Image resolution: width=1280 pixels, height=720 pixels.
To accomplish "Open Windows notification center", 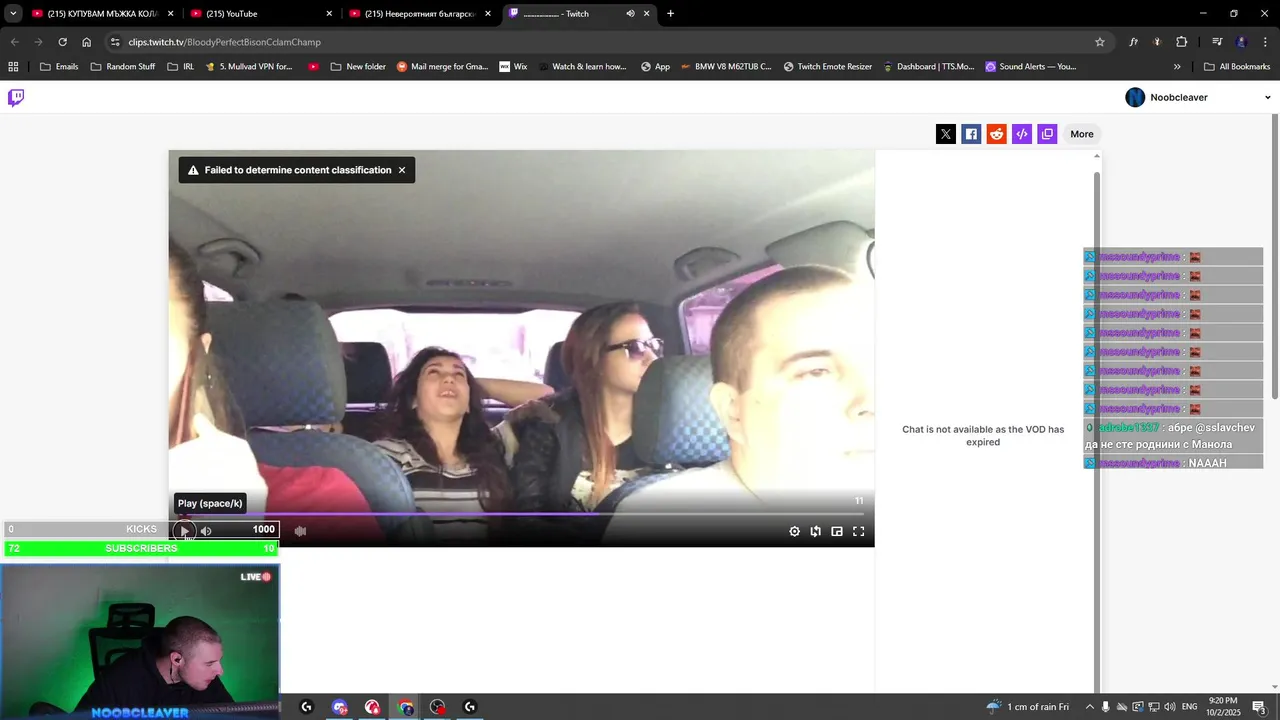I will (1259, 707).
